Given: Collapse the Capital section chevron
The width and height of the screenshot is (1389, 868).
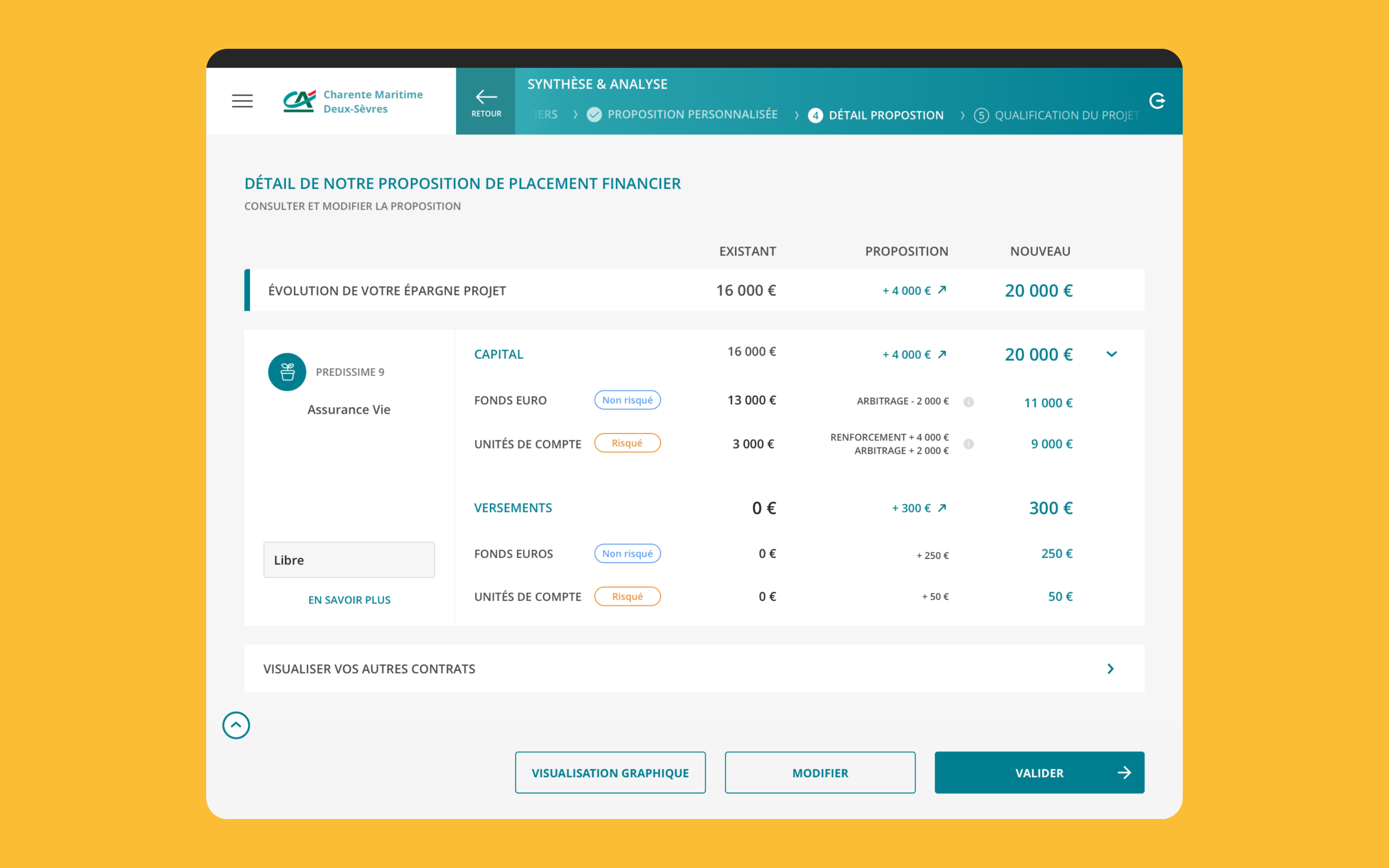Looking at the screenshot, I should 1112,354.
